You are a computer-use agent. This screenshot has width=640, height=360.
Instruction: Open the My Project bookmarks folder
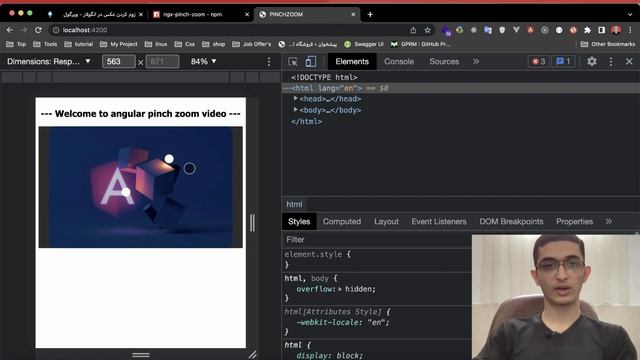(119, 44)
